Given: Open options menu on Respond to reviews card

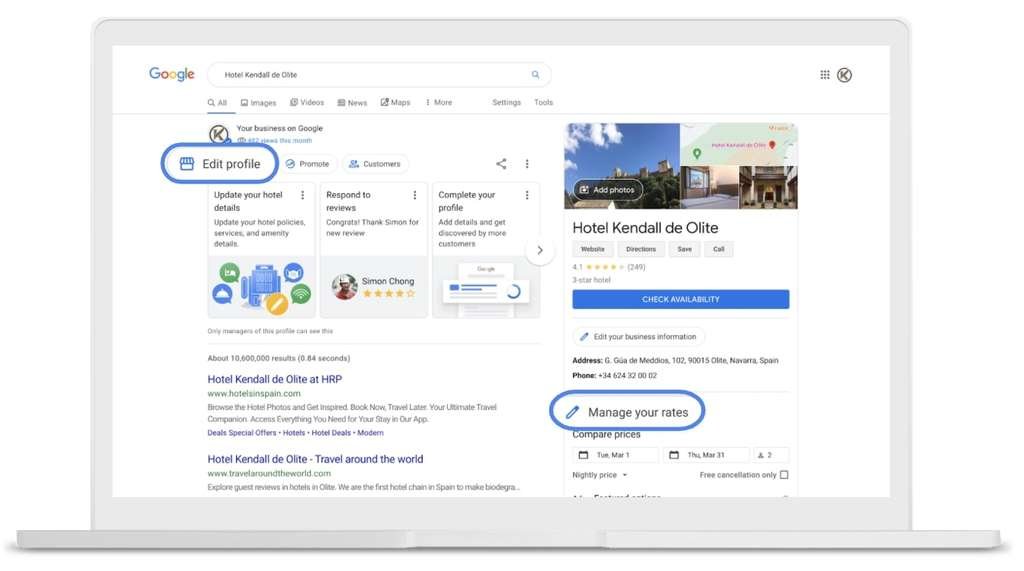Looking at the screenshot, I should 415,195.
